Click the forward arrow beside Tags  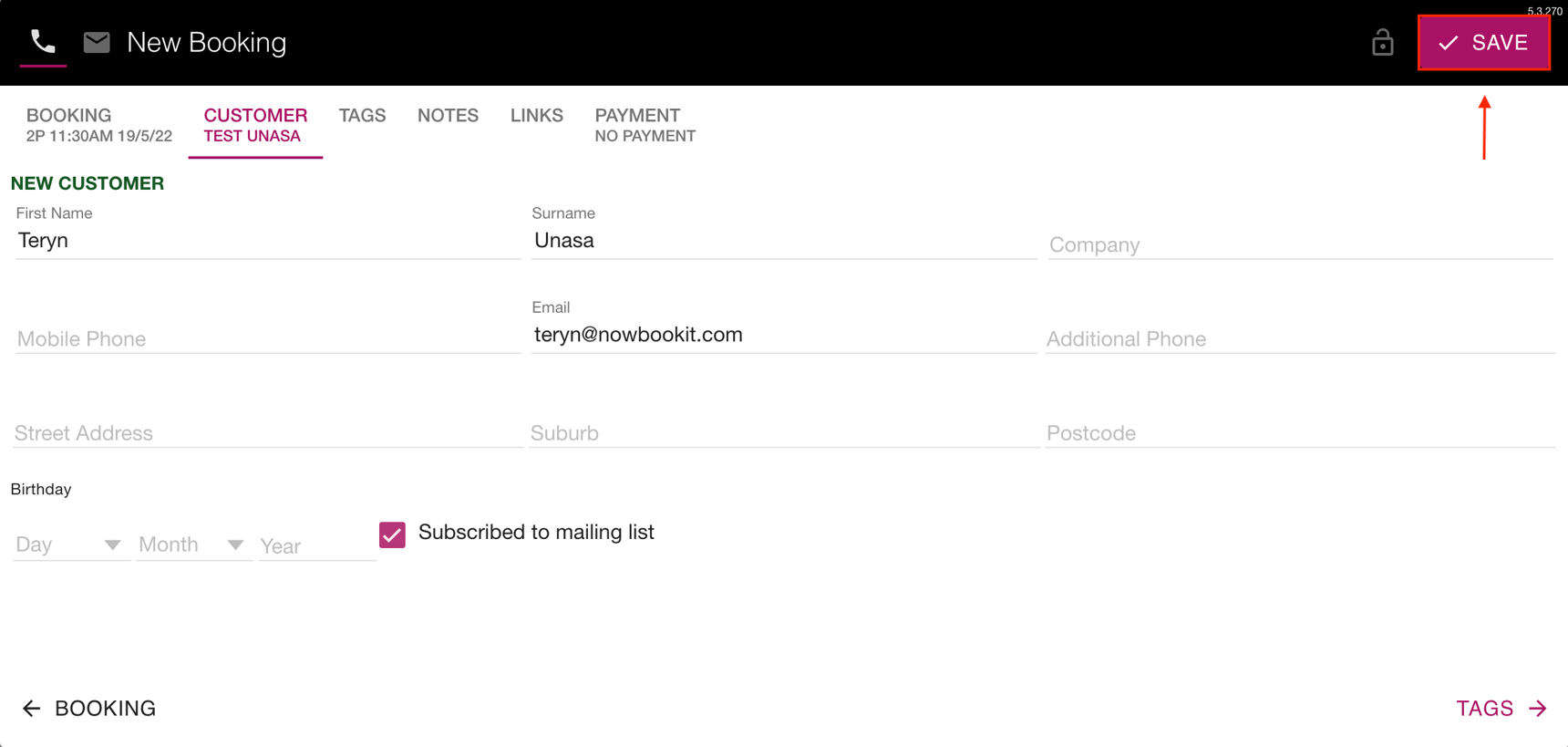pos(1538,709)
